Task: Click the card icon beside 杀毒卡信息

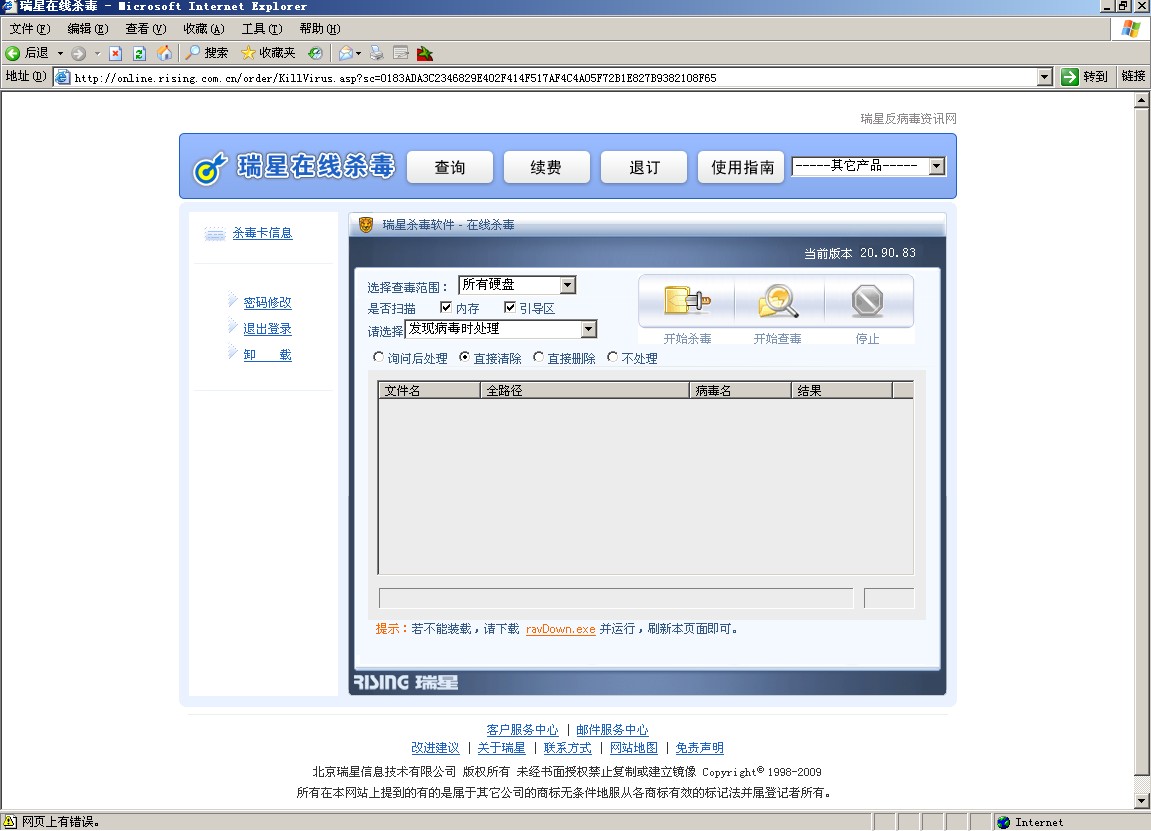Action: [214, 233]
